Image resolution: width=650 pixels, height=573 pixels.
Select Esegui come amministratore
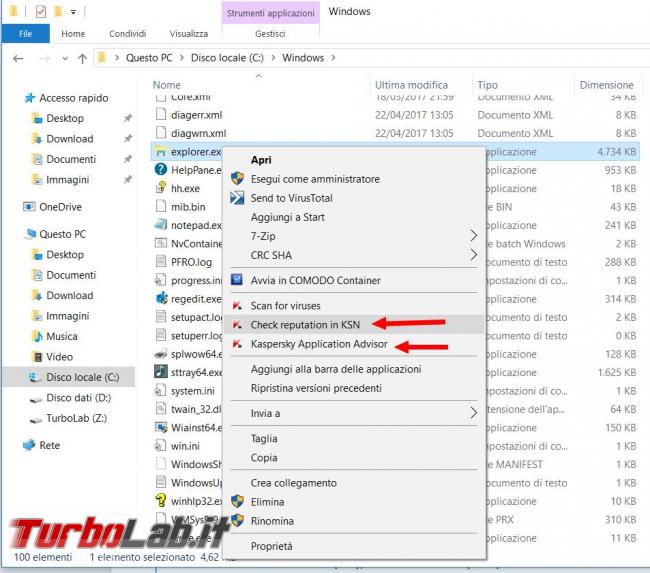(x=315, y=179)
